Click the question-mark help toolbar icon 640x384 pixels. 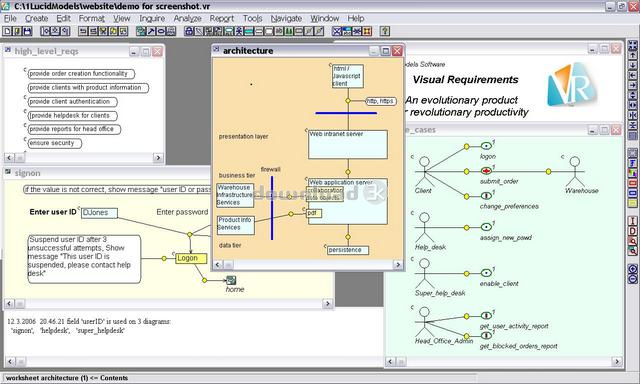point(384,31)
